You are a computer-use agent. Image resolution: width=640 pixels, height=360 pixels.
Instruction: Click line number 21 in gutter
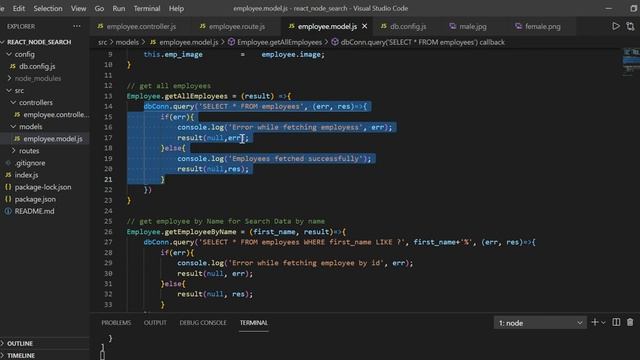click(x=108, y=179)
